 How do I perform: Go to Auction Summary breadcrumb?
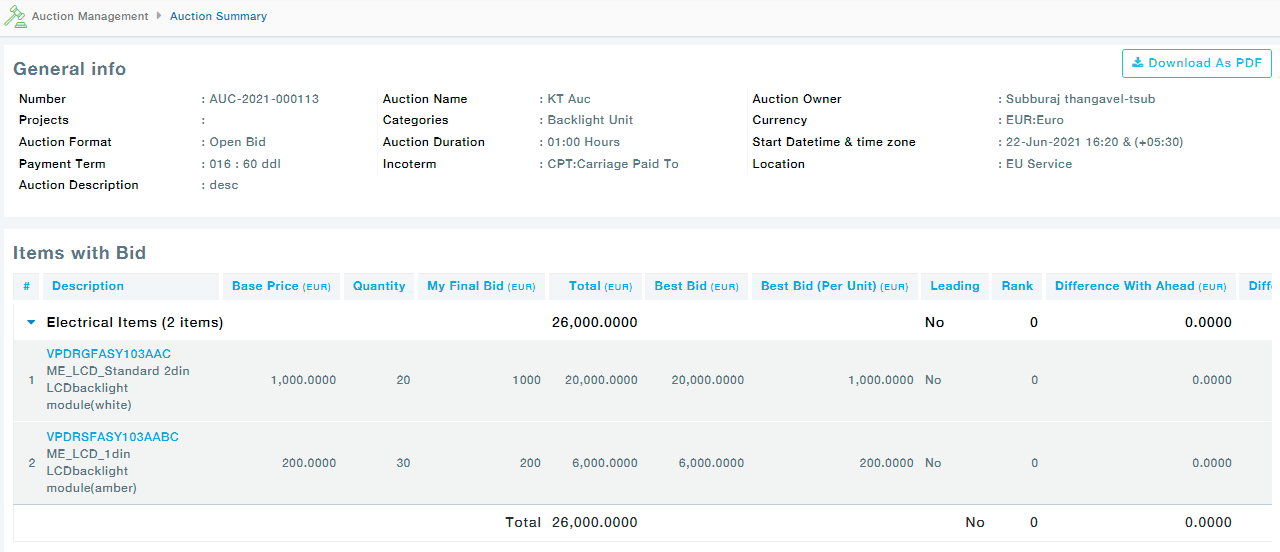[218, 16]
